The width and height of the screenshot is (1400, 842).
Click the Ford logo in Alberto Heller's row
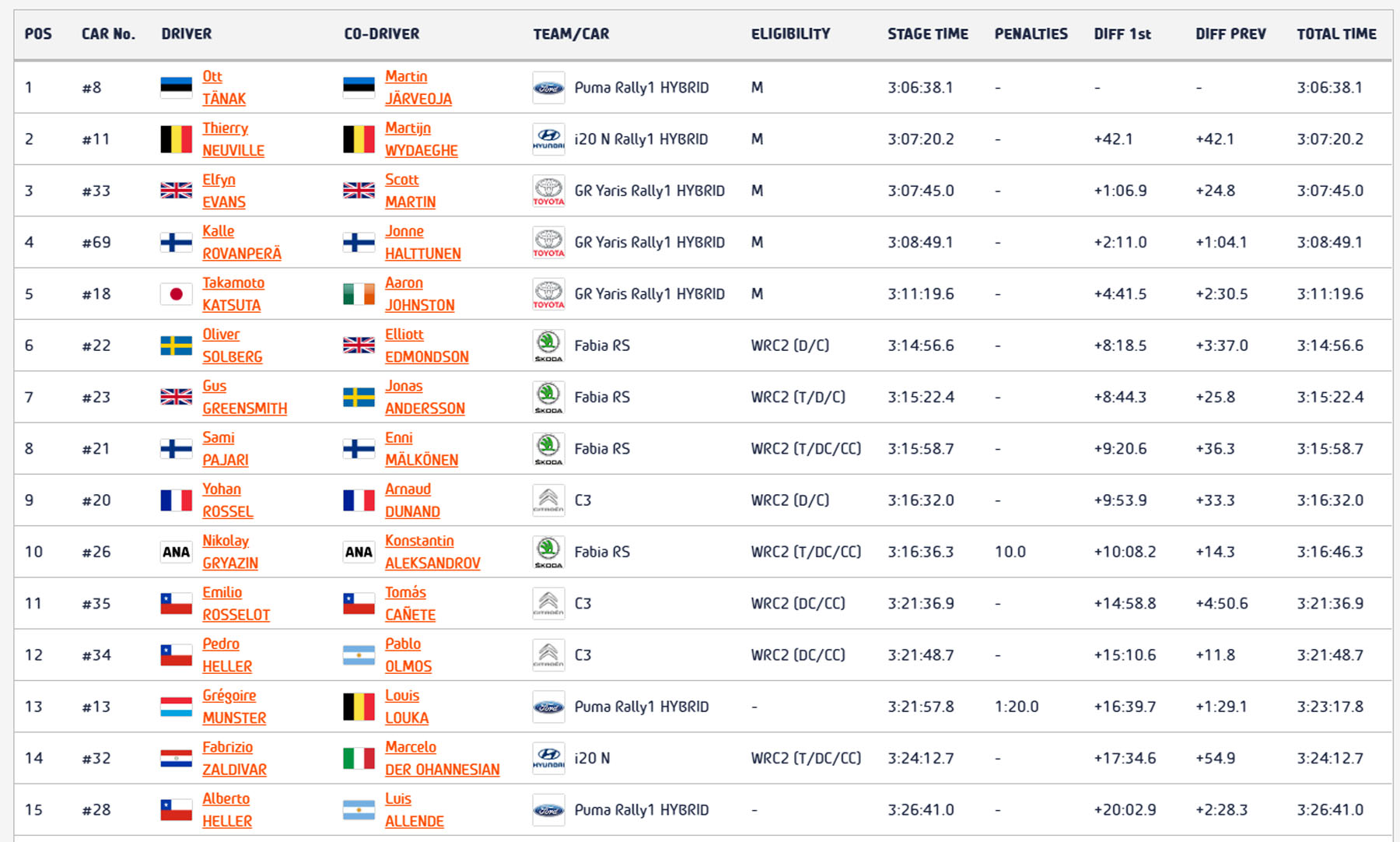click(x=548, y=809)
